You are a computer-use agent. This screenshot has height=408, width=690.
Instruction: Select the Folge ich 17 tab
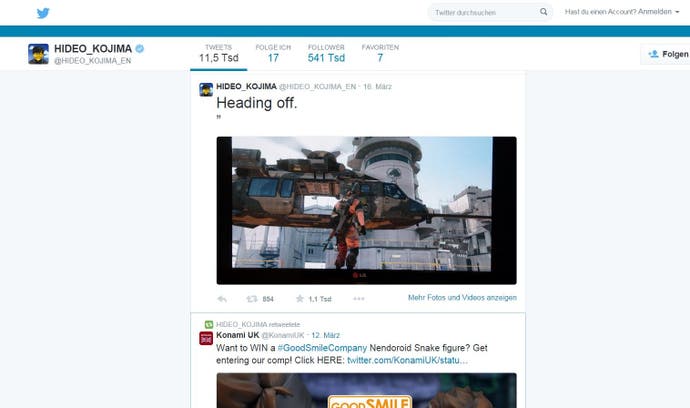(x=273, y=54)
